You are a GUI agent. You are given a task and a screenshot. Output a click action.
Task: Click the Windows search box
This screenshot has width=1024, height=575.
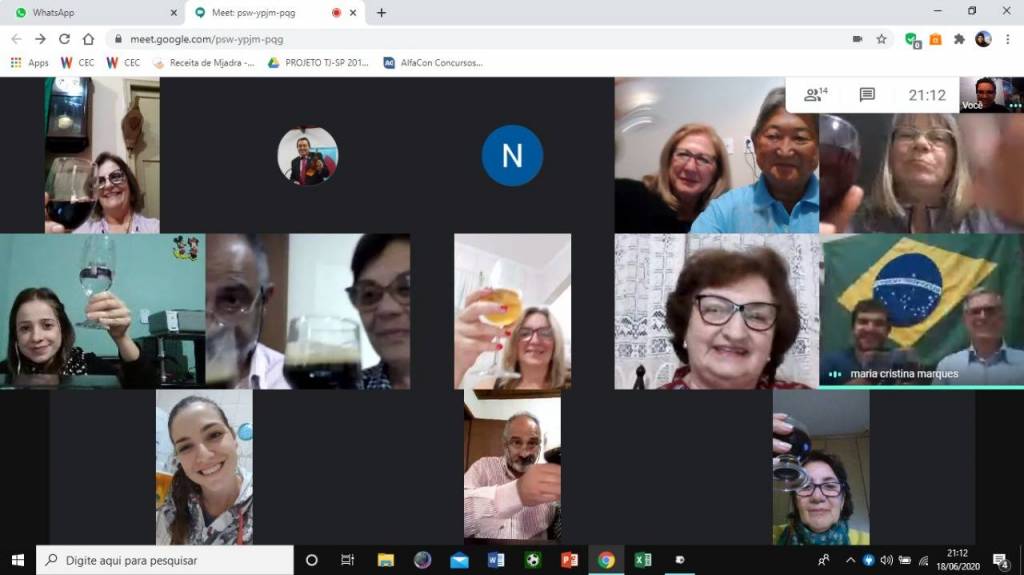point(165,560)
